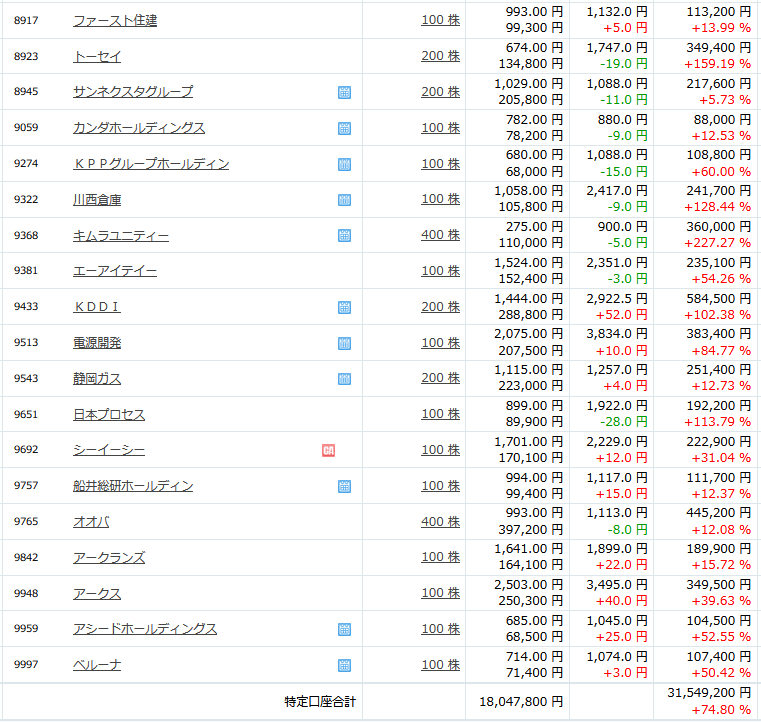Click 100 株 link for アークス

point(440,593)
